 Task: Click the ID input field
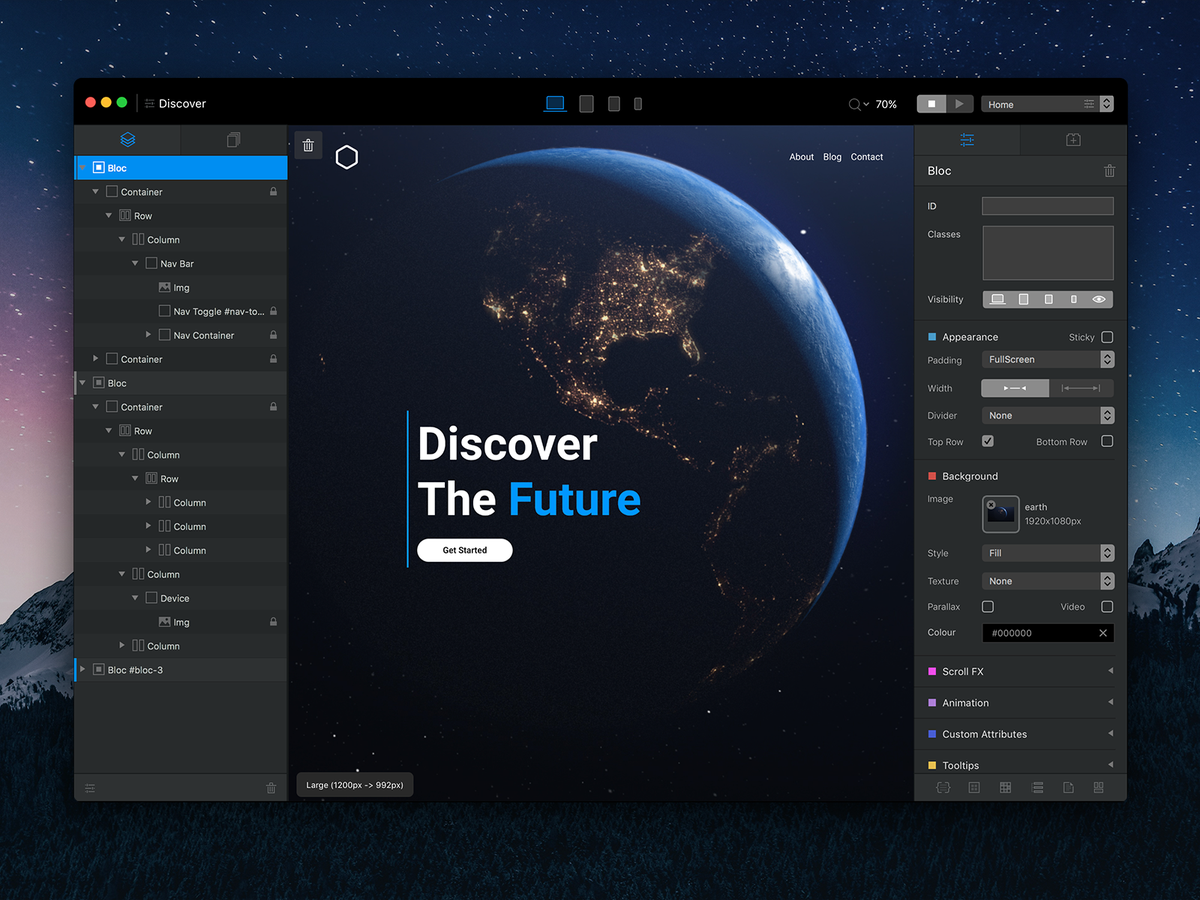point(1047,206)
